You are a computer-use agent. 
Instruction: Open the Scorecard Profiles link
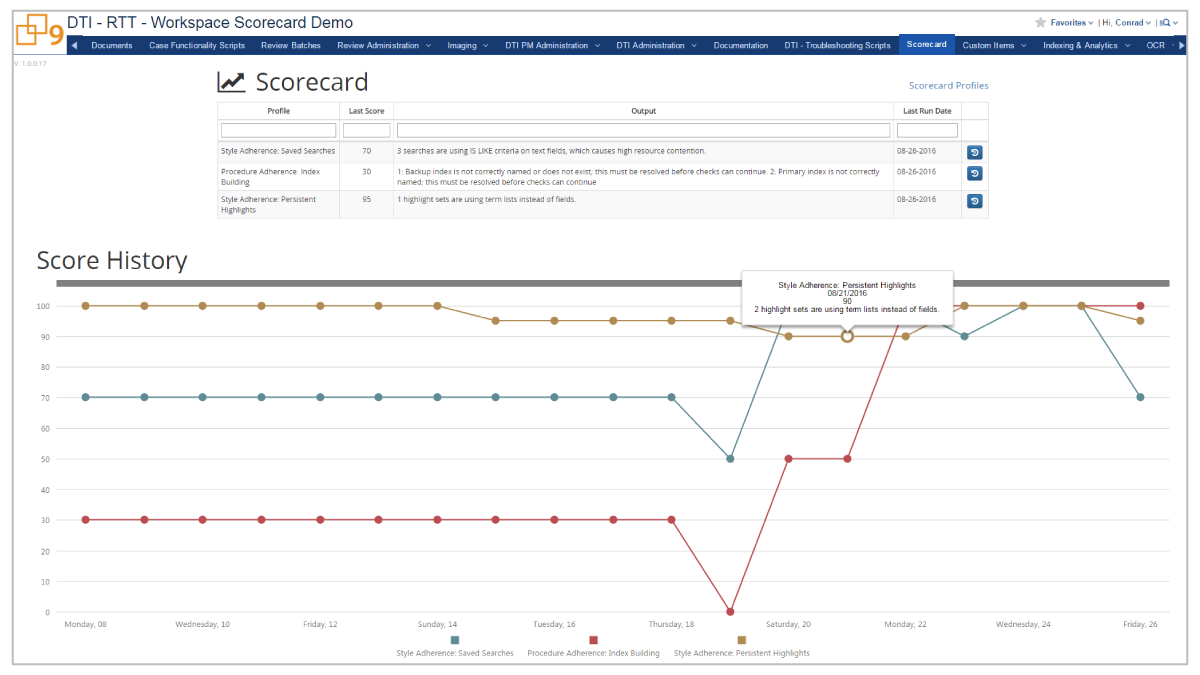[x=948, y=85]
